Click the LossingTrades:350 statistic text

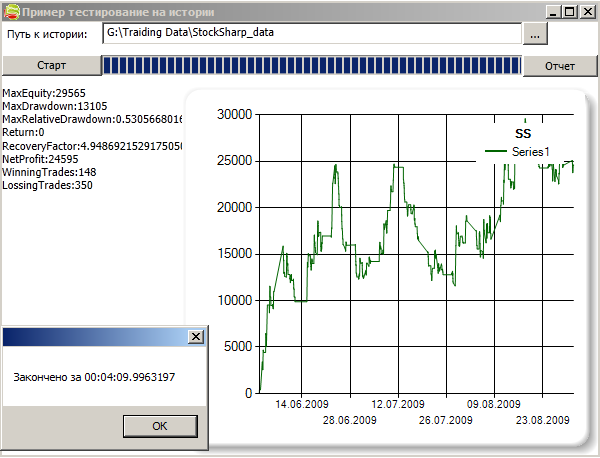(x=47, y=185)
